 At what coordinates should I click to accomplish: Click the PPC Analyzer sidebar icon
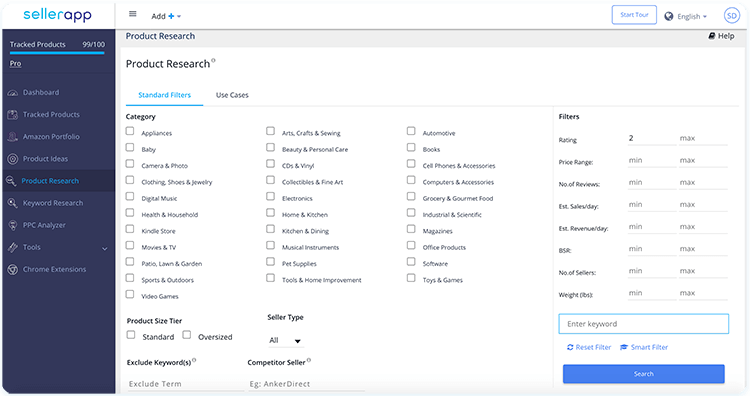pos(13,225)
